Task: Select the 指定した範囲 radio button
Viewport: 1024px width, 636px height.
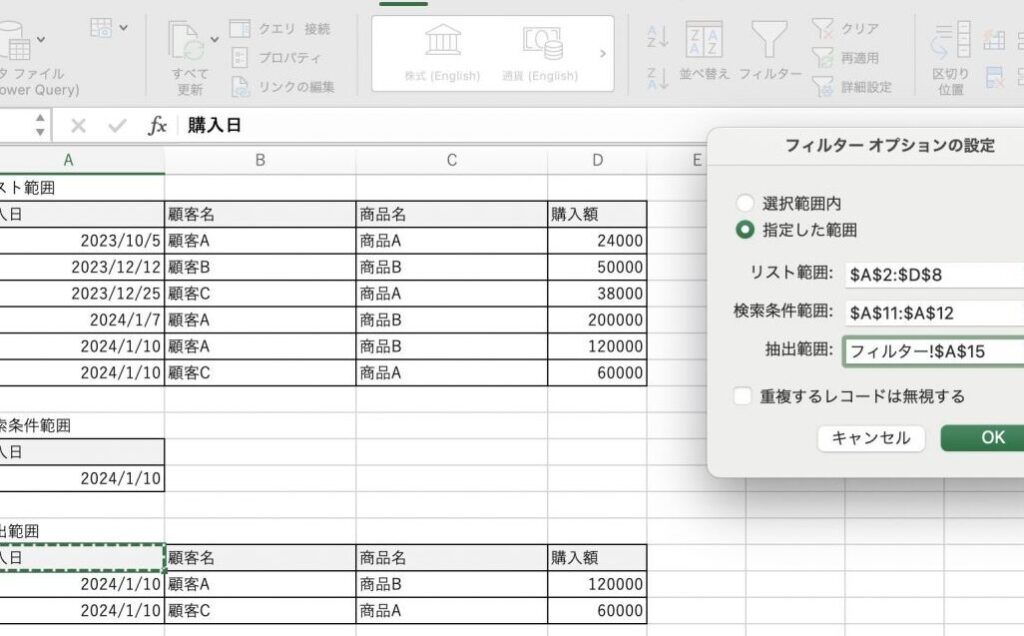Action: click(x=744, y=230)
